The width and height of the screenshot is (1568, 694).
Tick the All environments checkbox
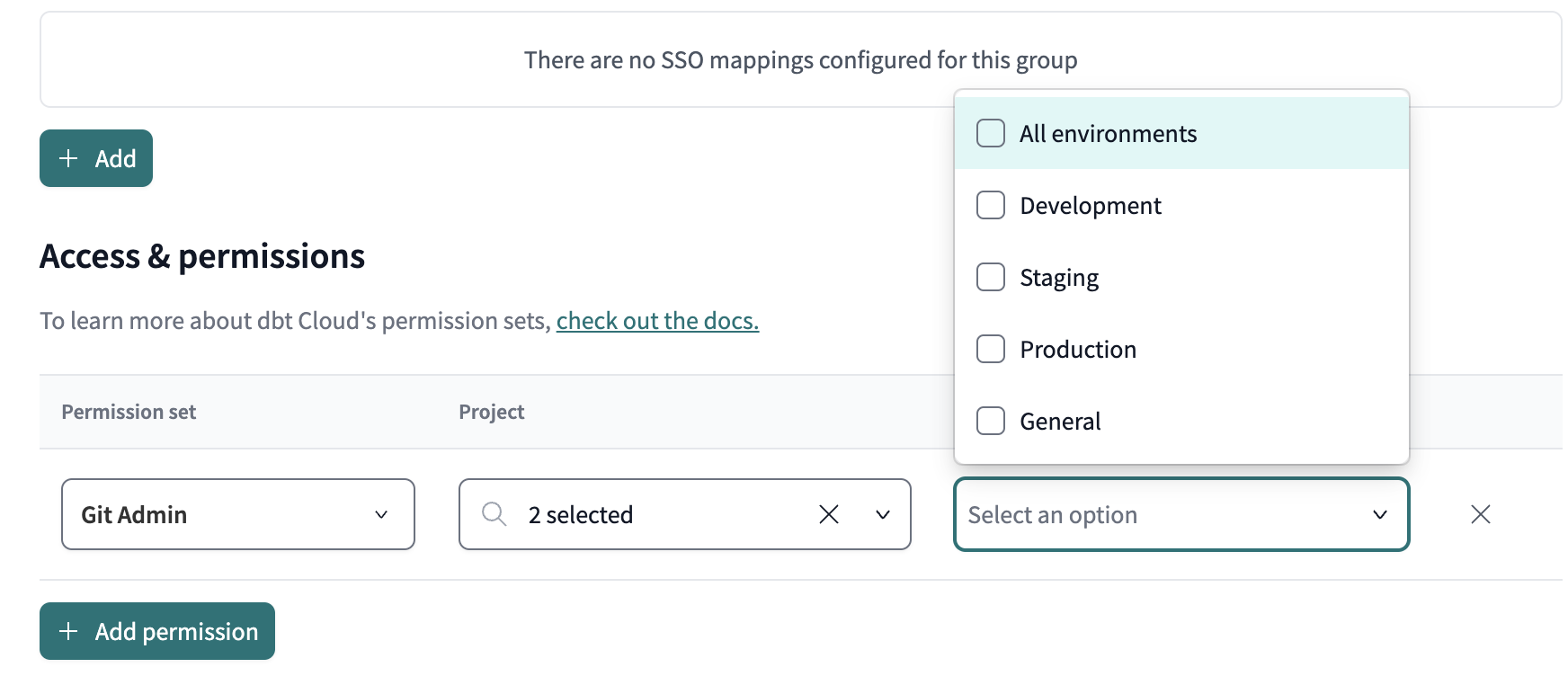click(991, 133)
